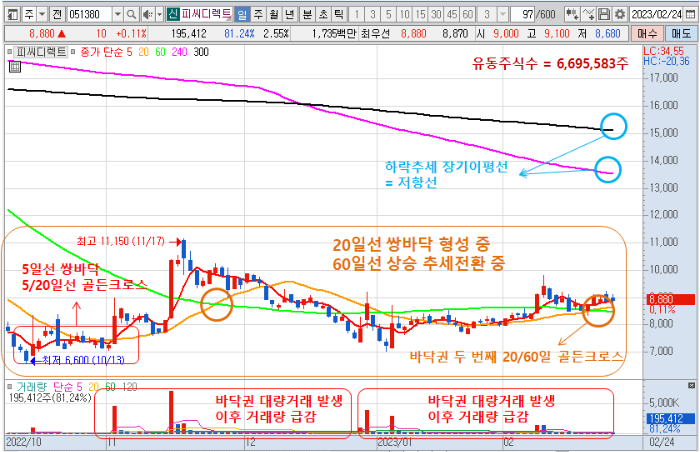Viewport: 700px width, 452px height.
Task: Select the 5 interval button
Action: (388, 15)
